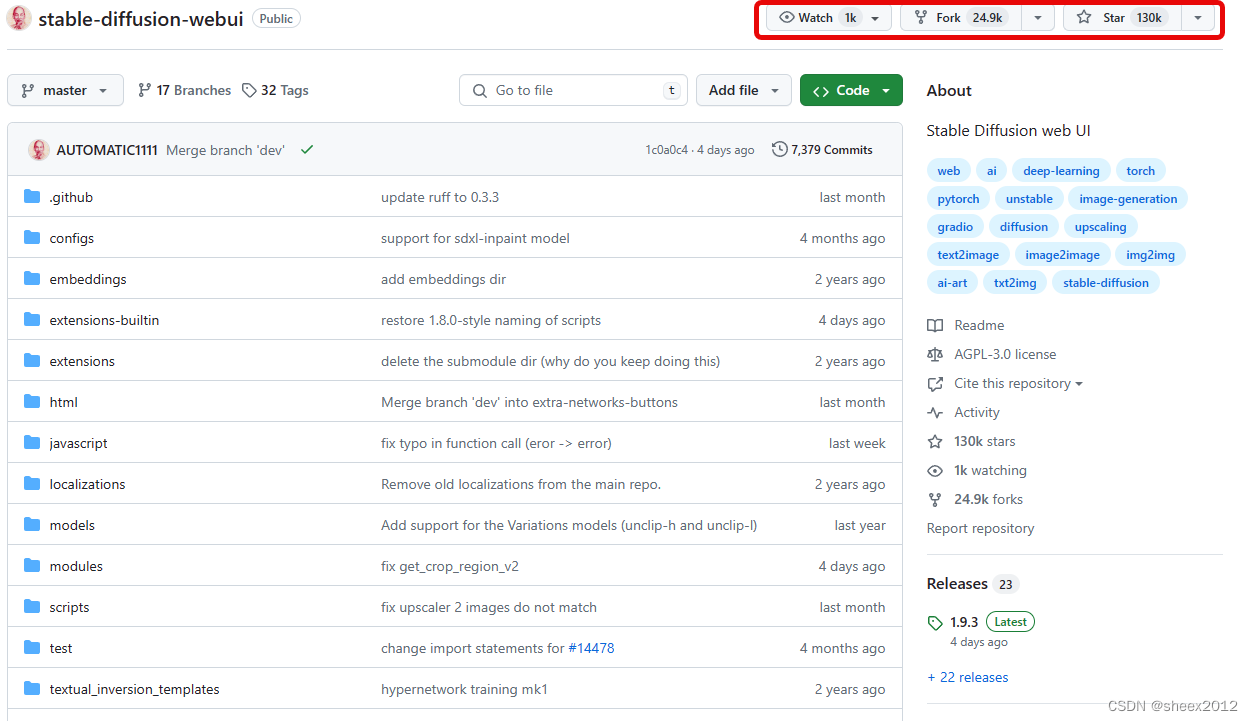
Task: Click the green checkmark commit status icon
Action: 307,150
